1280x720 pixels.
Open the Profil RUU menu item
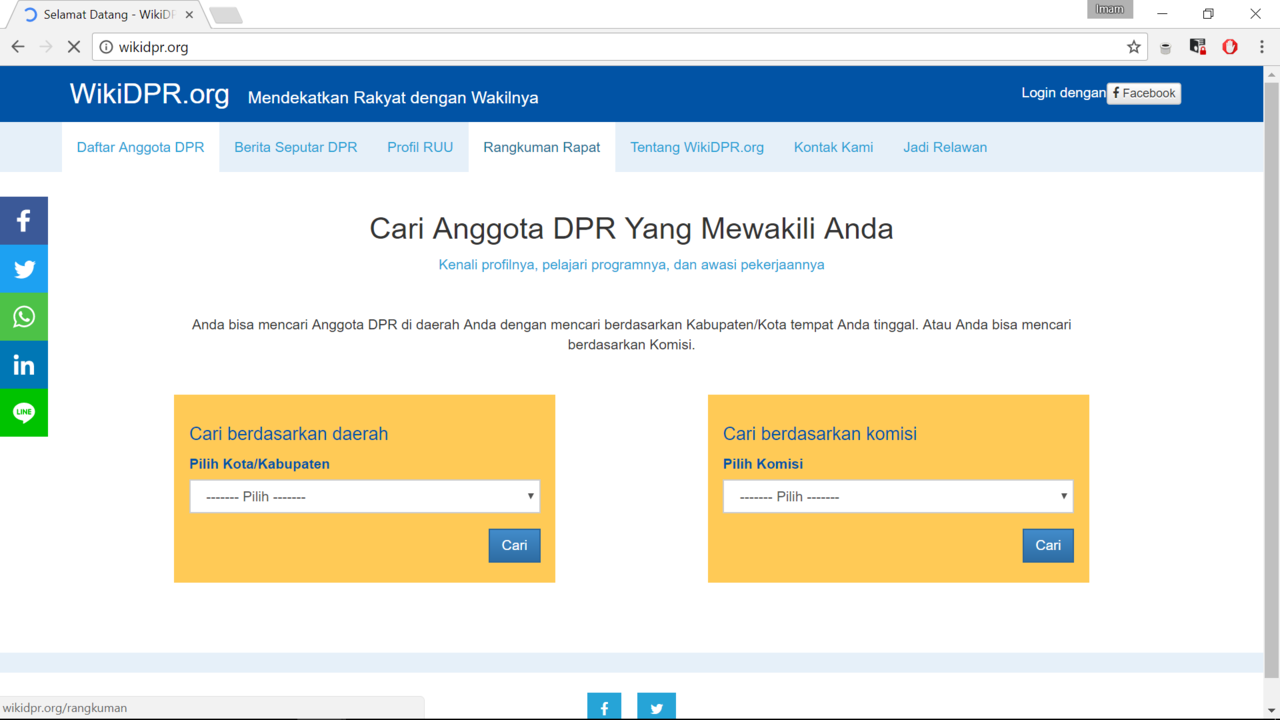coord(420,147)
